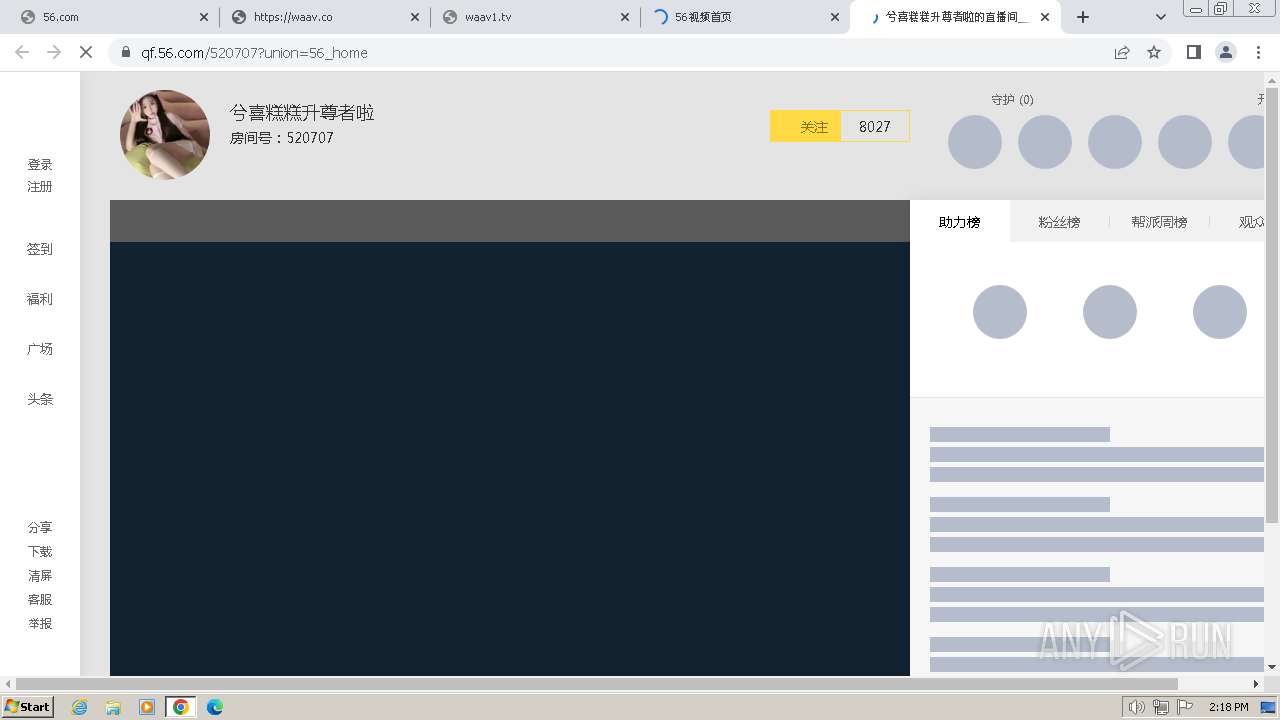Image resolution: width=1280 pixels, height=720 pixels.
Task: Switch to the waav1.tv browser tab
Action: click(535, 17)
